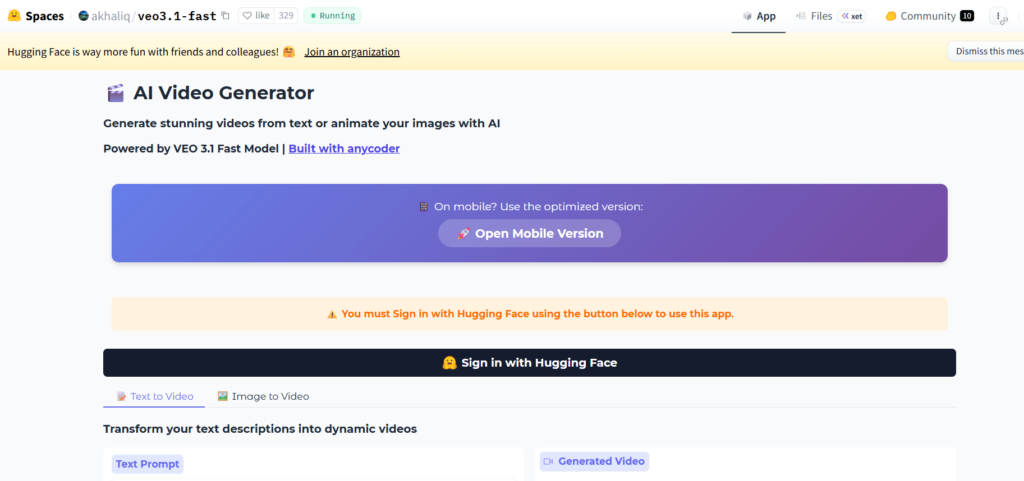This screenshot has width=1024, height=481.
Task: Click the akhaliq profile avatar icon
Action: coord(83,16)
